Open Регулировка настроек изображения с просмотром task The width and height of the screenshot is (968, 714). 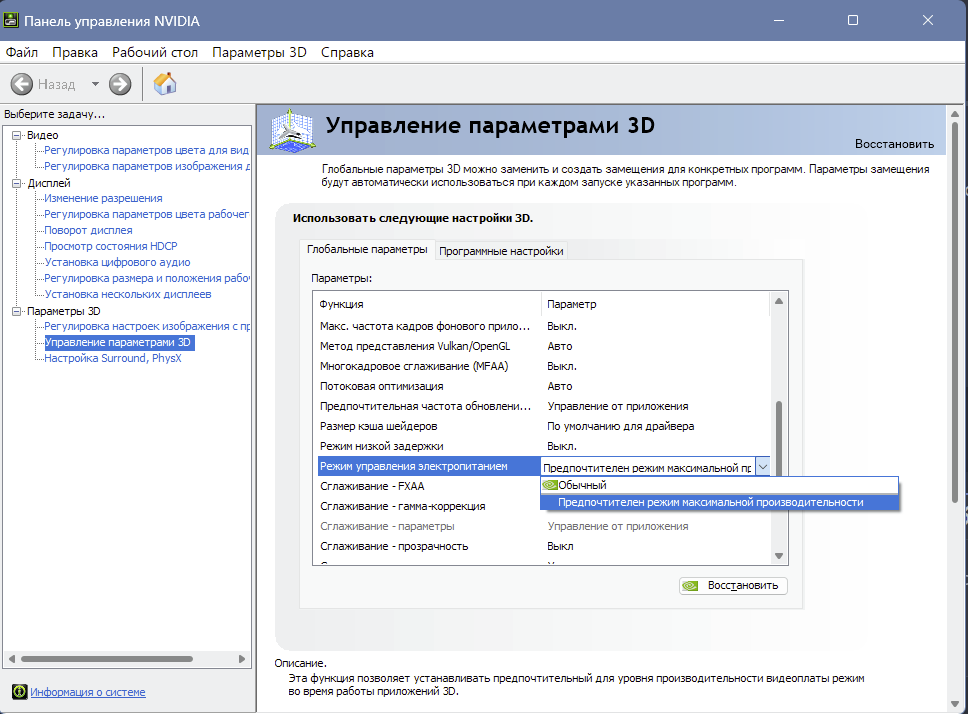[147, 326]
